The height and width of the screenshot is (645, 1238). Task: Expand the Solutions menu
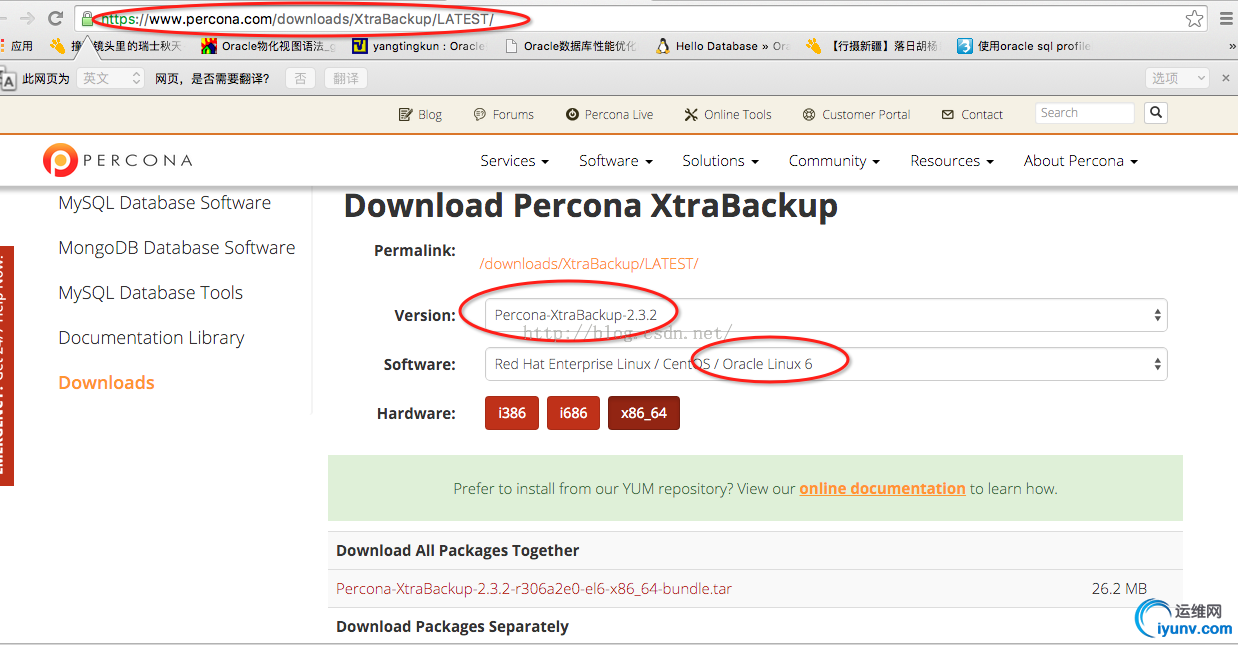(x=720, y=161)
